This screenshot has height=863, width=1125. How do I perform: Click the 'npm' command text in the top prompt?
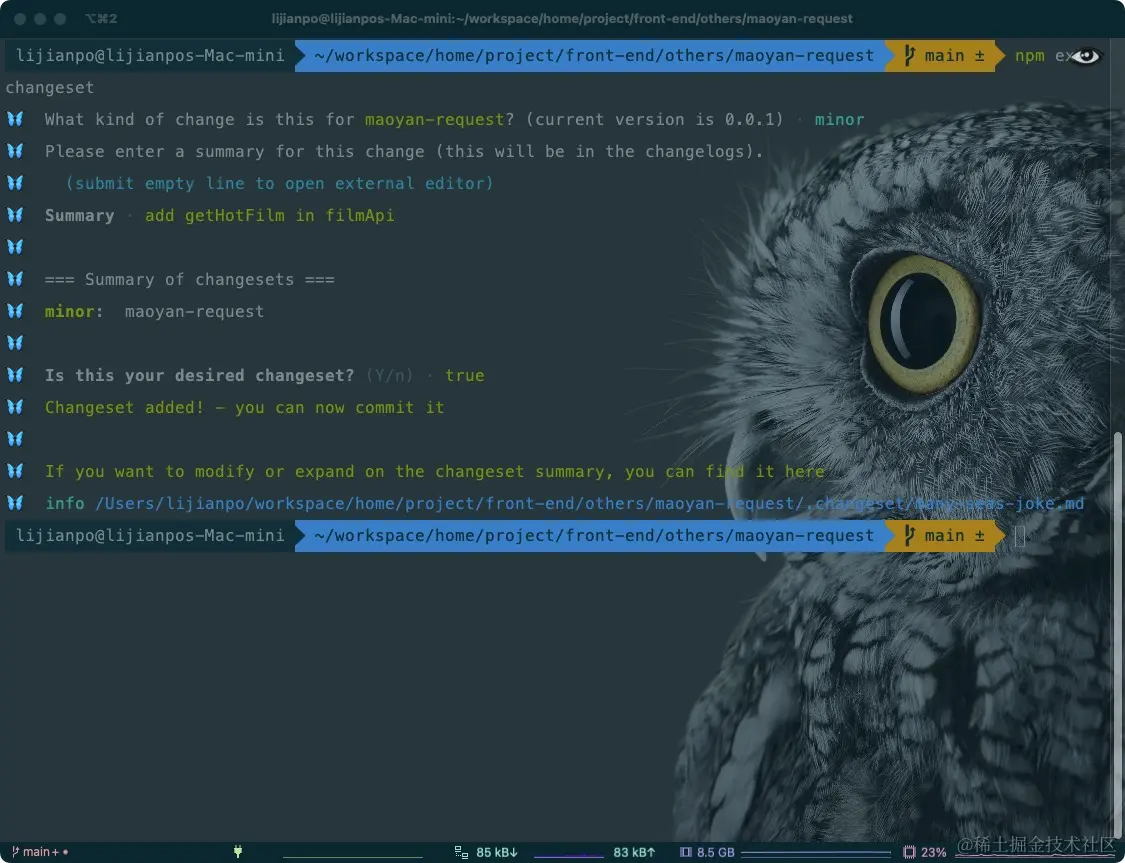tap(1030, 56)
